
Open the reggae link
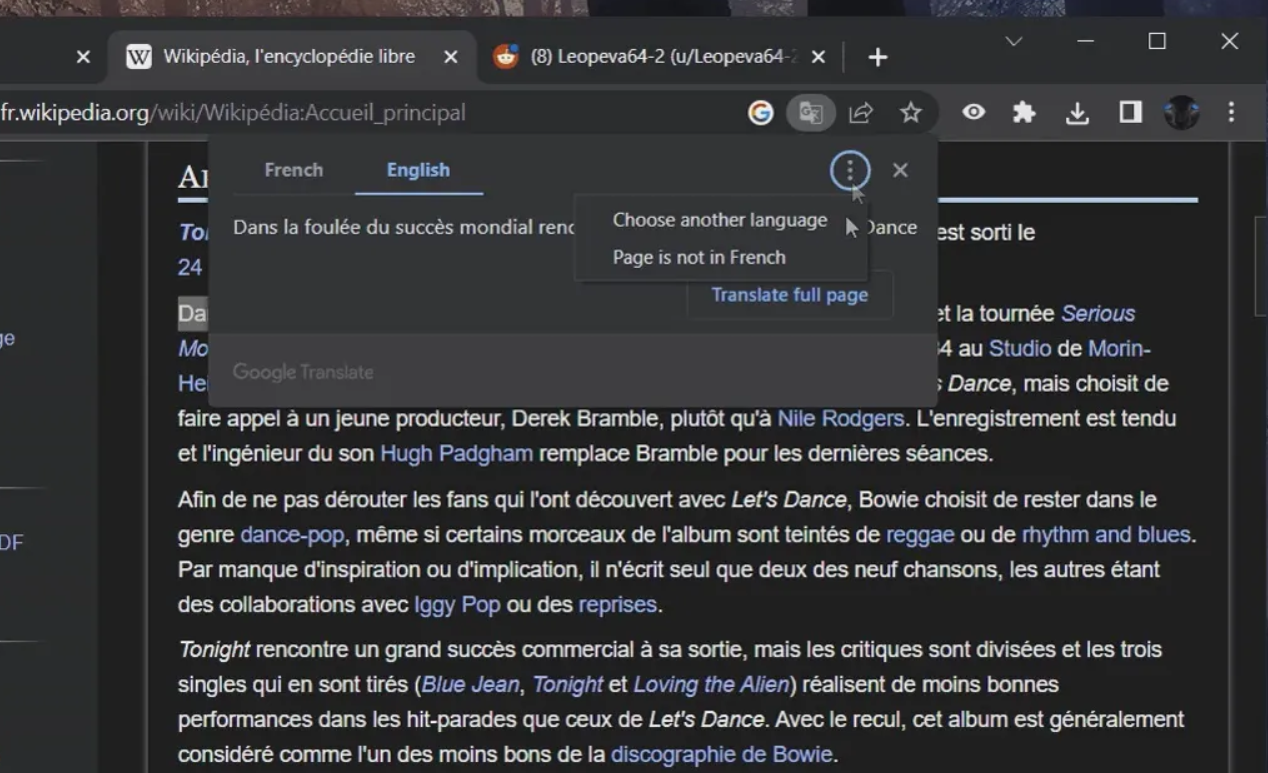pyautogui.click(x=920, y=535)
